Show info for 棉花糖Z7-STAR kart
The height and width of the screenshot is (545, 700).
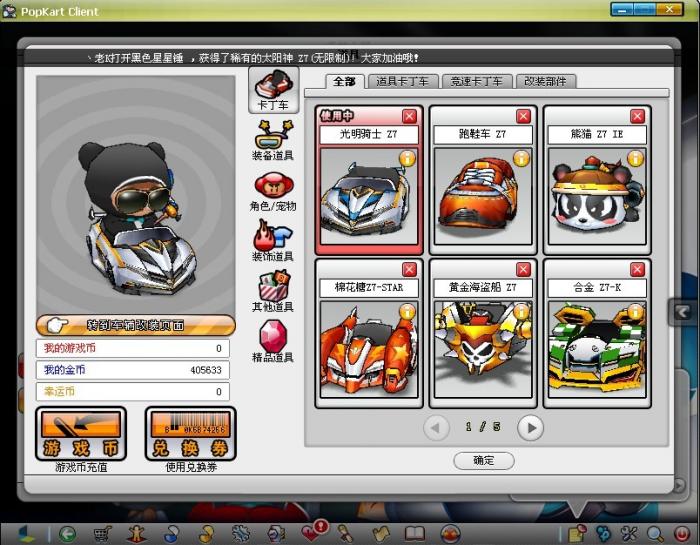[407, 312]
